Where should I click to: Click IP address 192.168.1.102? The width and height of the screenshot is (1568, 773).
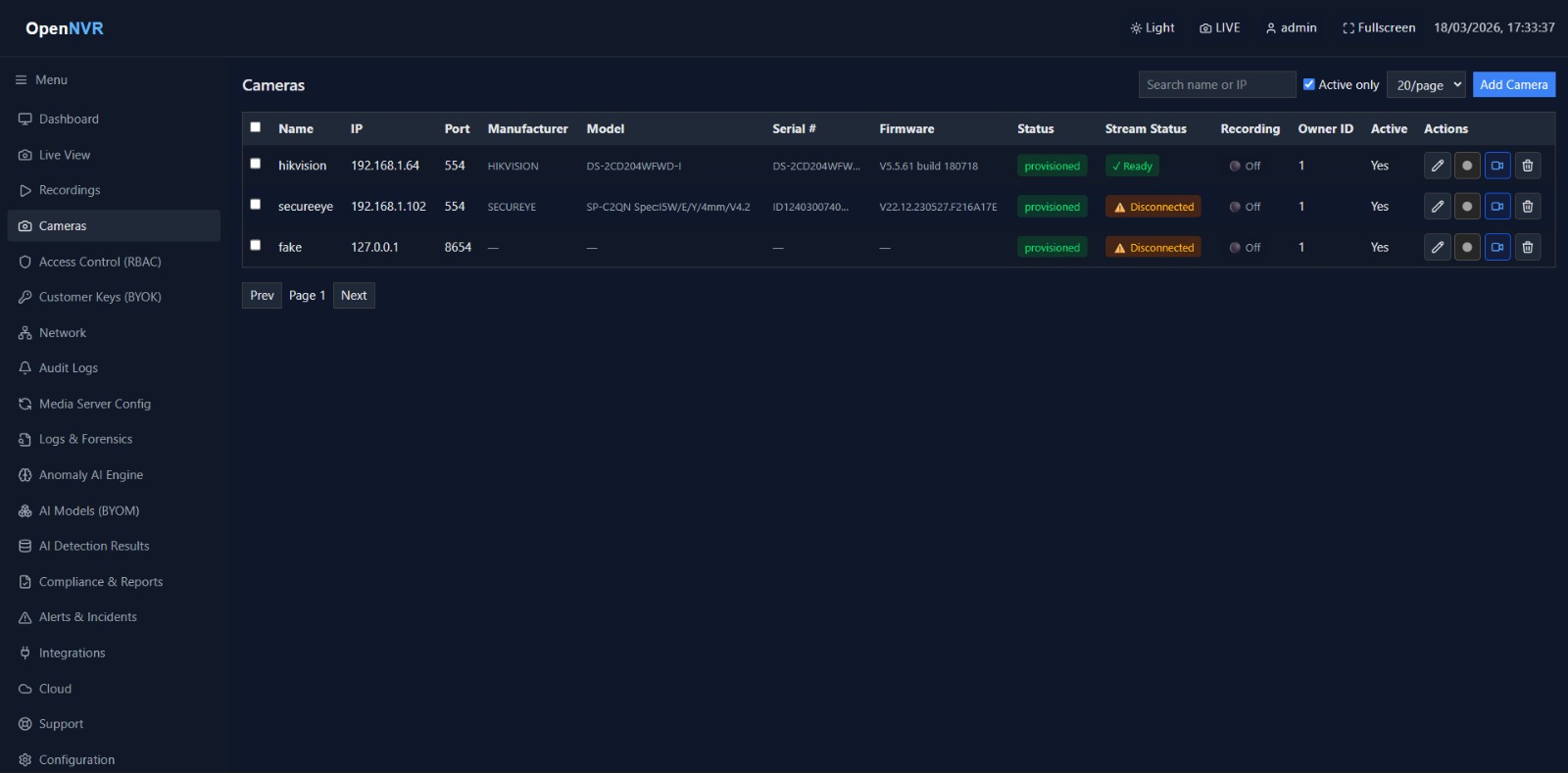[388, 207]
